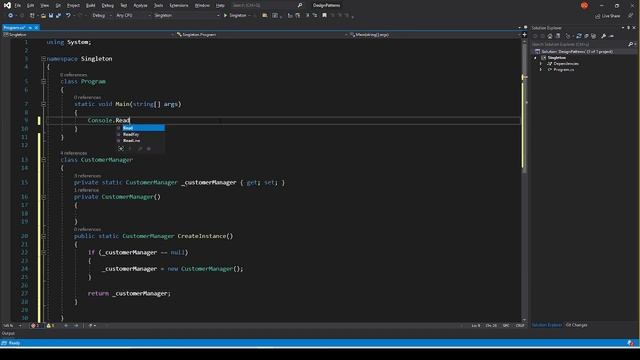Select the Singleton project in Solution Explorer

coord(557,58)
